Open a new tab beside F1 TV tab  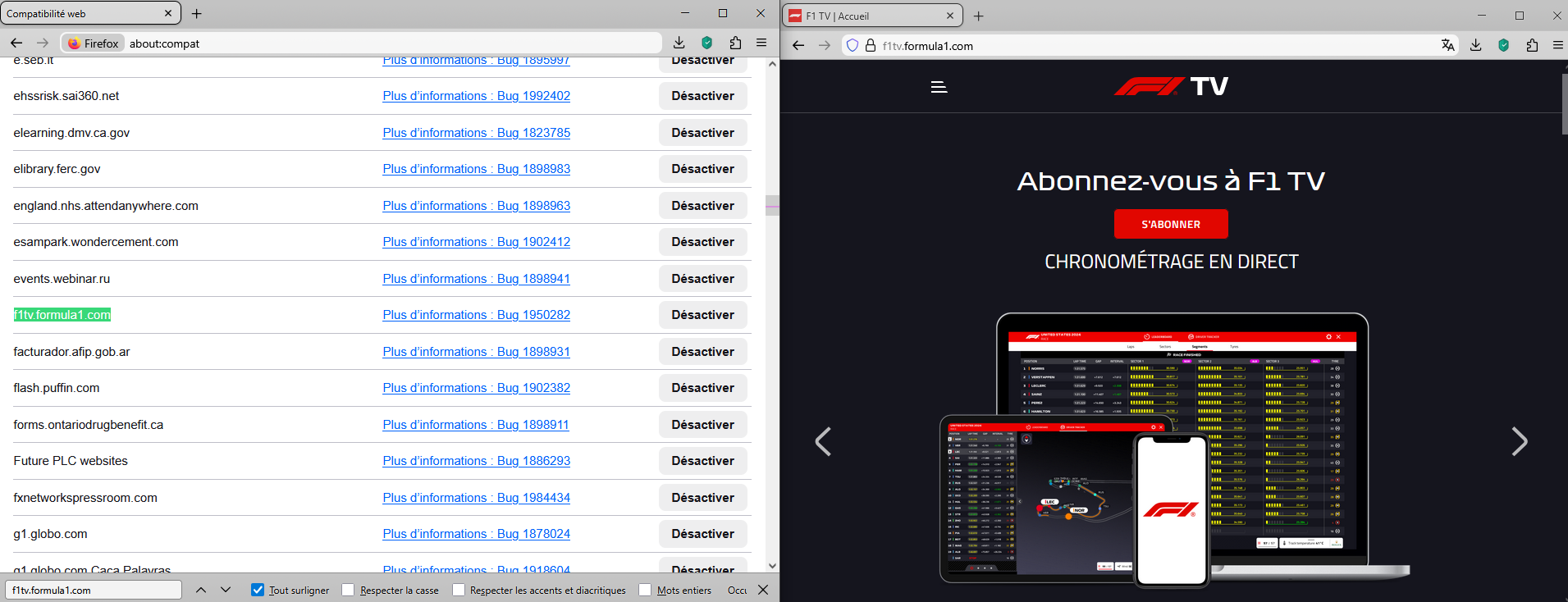coord(978,16)
